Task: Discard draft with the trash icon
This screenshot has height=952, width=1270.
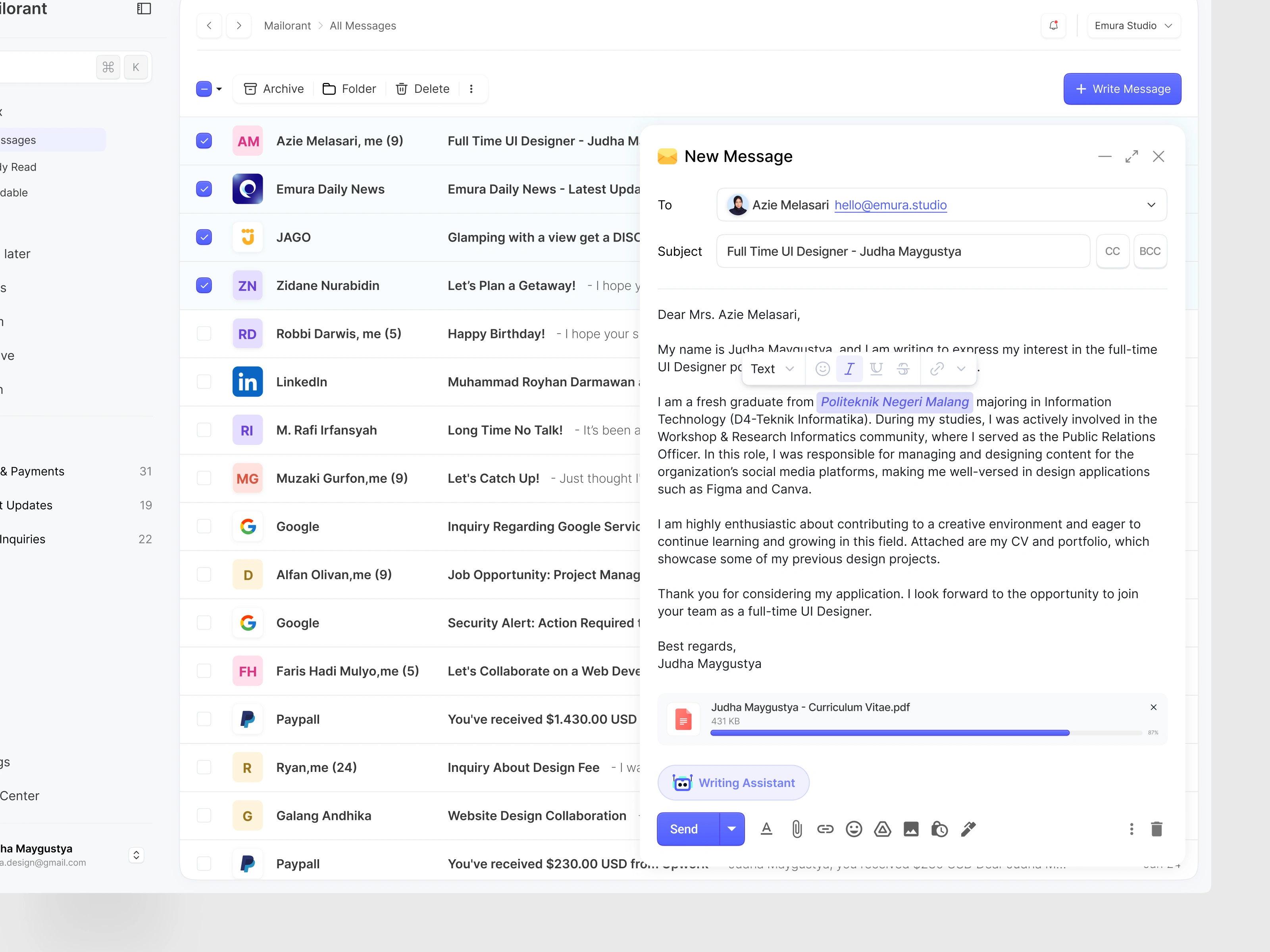Action: pos(1156,829)
